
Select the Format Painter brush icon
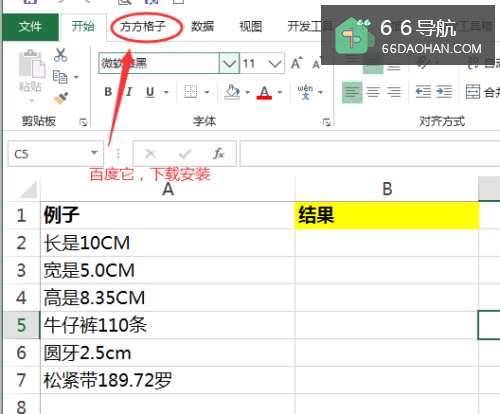[61, 98]
